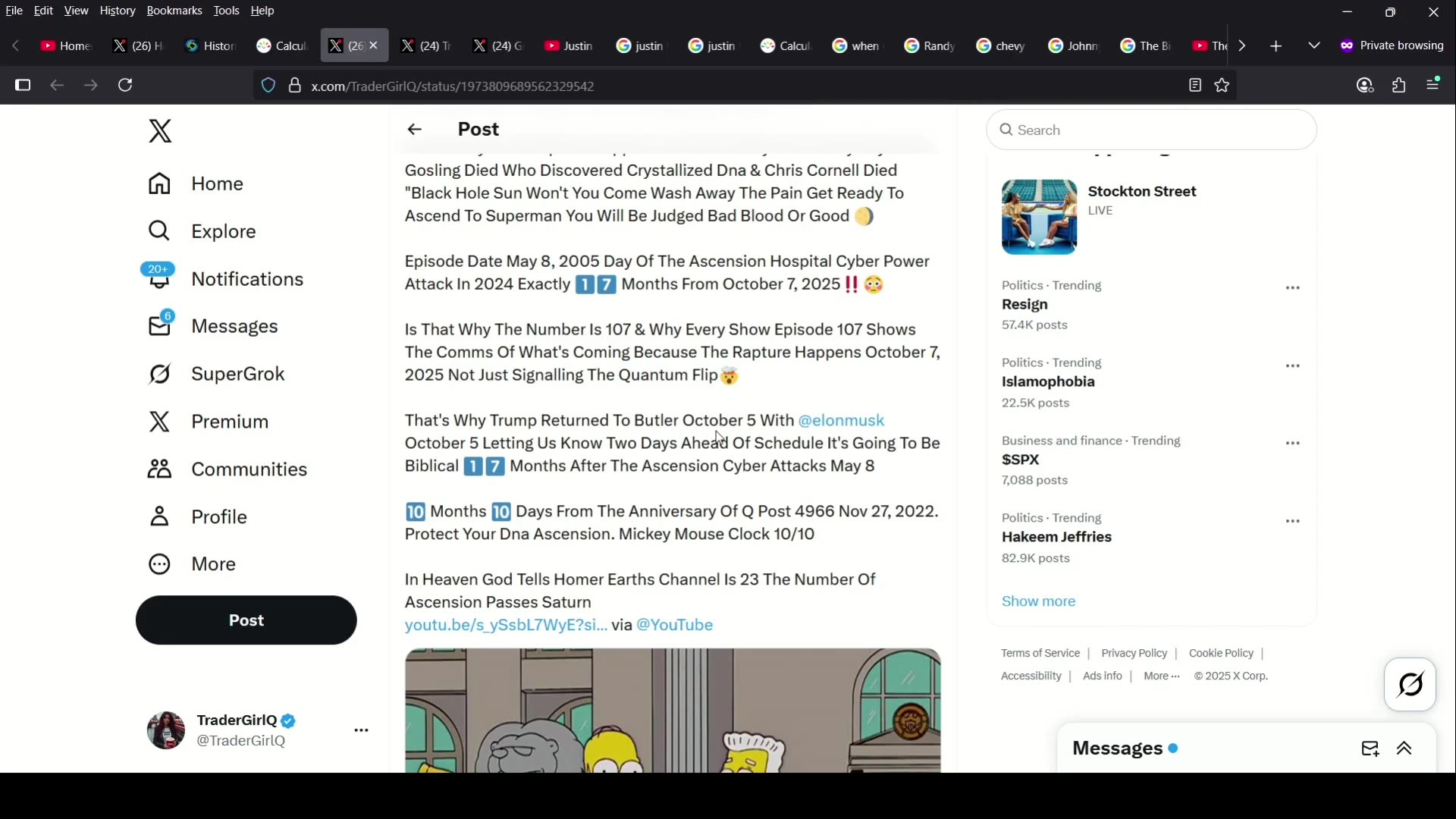Viewport: 1456px width, 819px height.
Task: Open Accessibility footer link
Action: click(1031, 677)
